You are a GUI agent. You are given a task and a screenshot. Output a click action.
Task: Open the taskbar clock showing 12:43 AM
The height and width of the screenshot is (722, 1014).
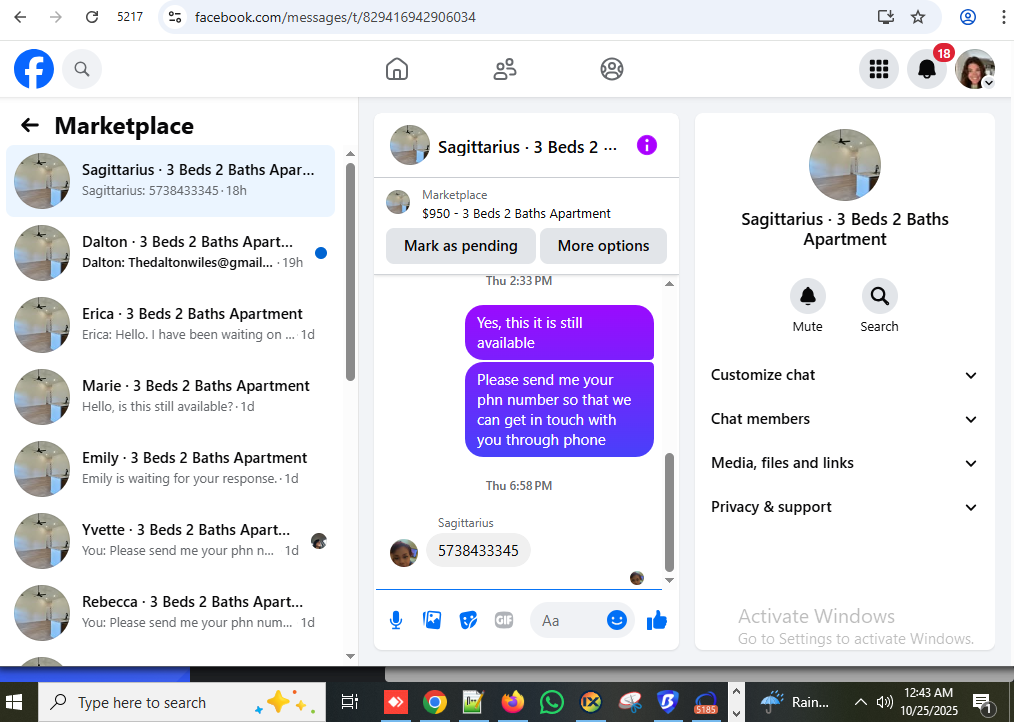[x=929, y=702]
